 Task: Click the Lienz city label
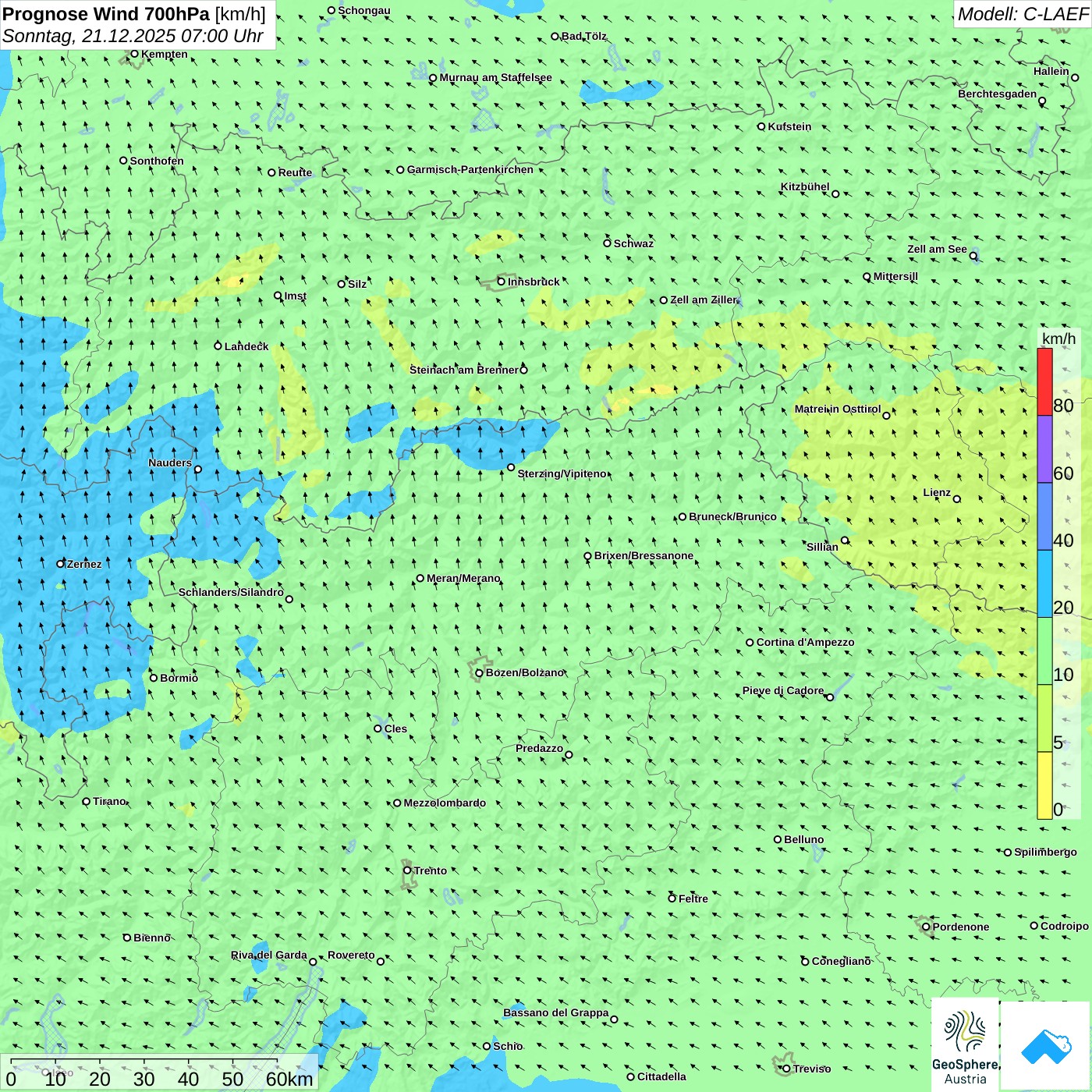[x=937, y=492]
